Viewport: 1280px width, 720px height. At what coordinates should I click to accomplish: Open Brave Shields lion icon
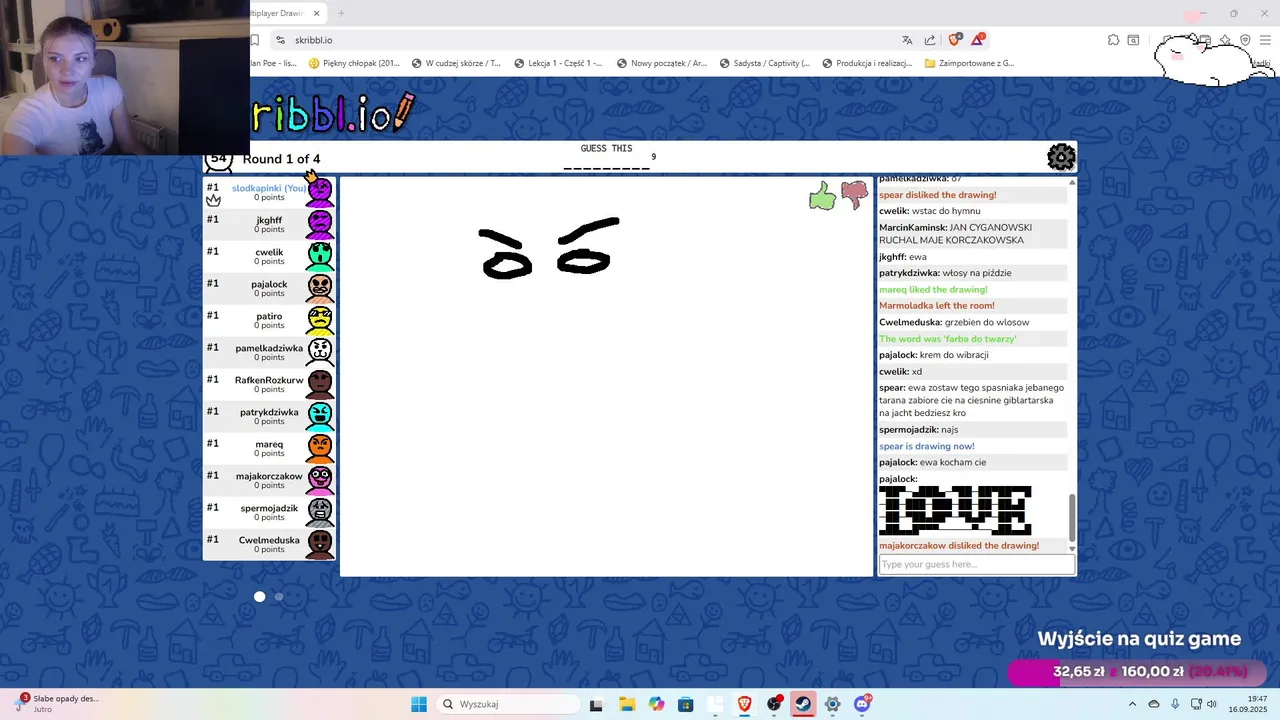(953, 40)
